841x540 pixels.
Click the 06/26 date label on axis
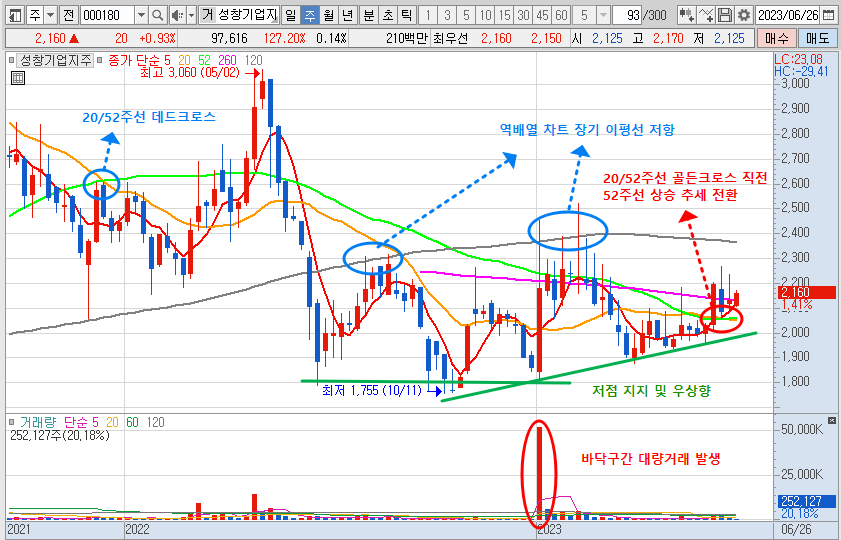coord(796,529)
